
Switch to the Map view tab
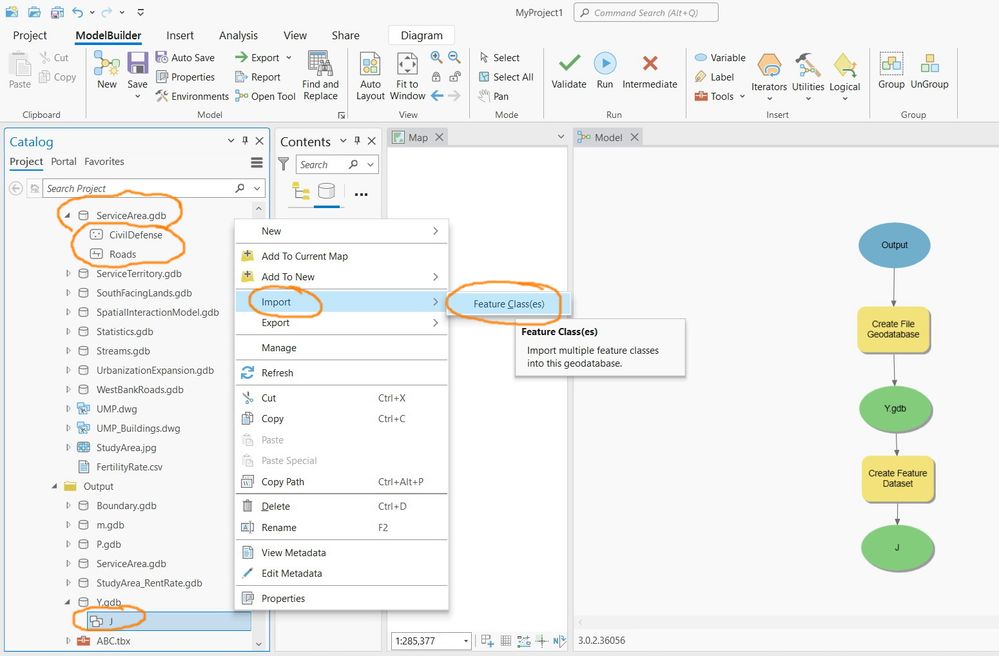tap(417, 138)
